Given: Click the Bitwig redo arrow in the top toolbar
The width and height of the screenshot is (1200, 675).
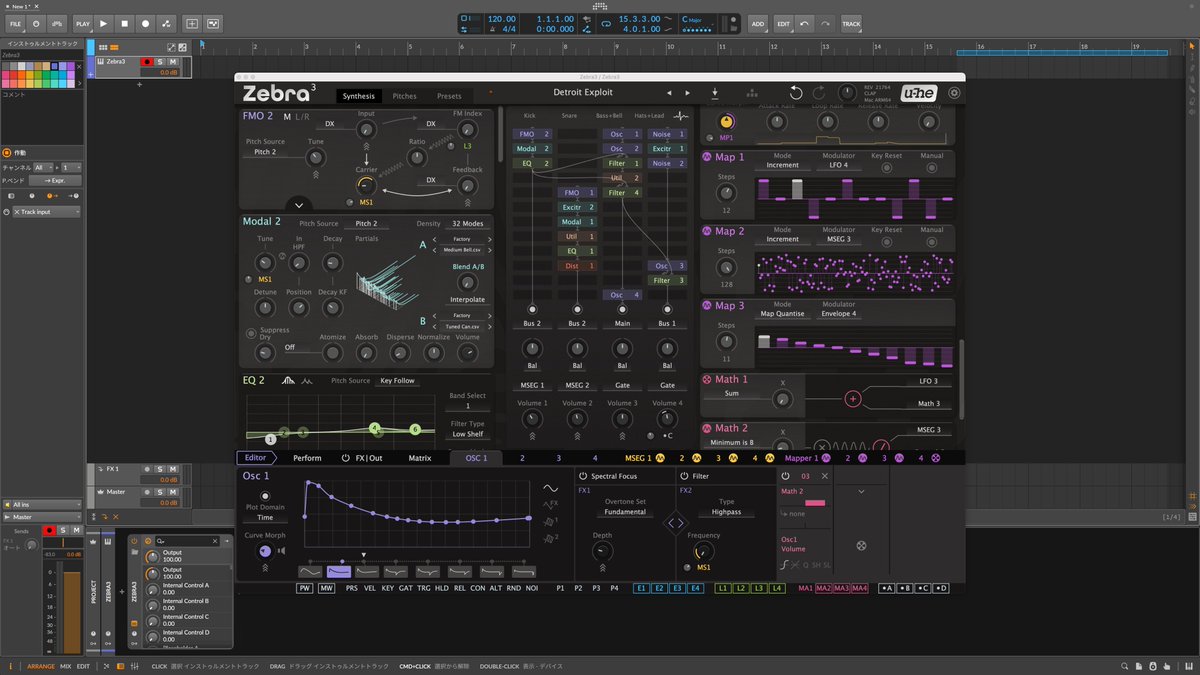Looking at the screenshot, I should point(825,23).
